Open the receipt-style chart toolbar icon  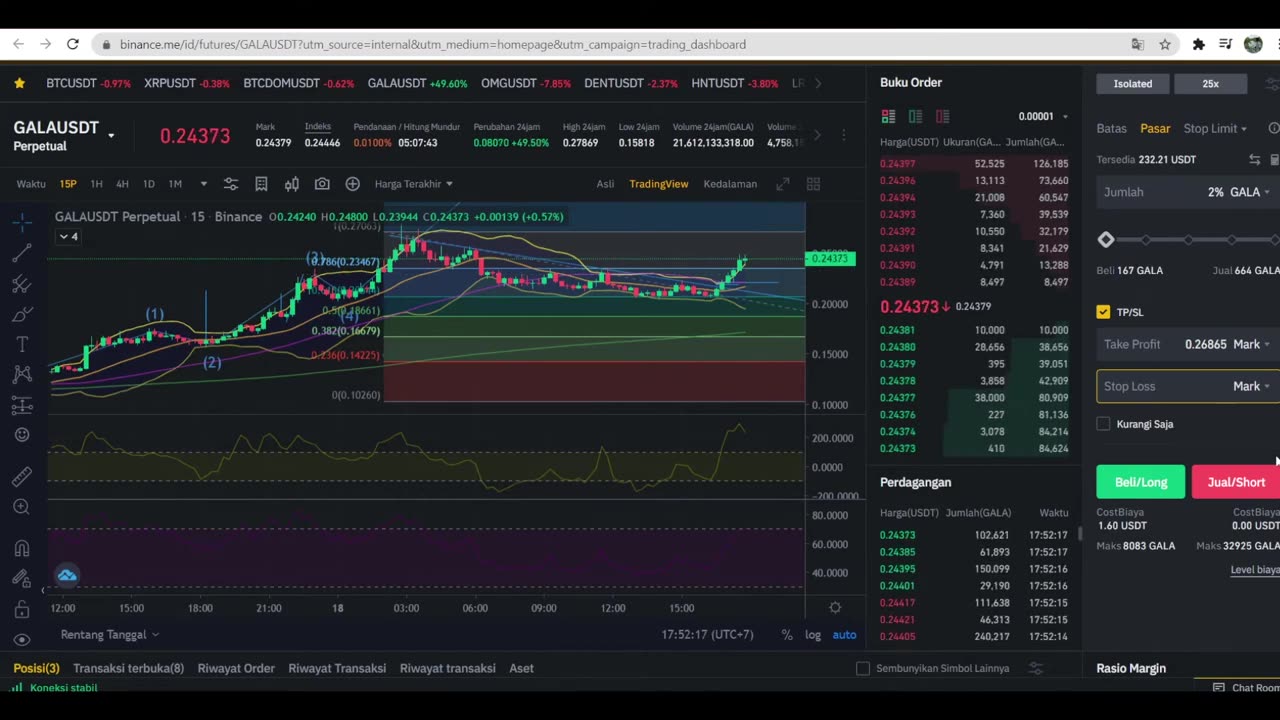pyautogui.click(x=261, y=184)
